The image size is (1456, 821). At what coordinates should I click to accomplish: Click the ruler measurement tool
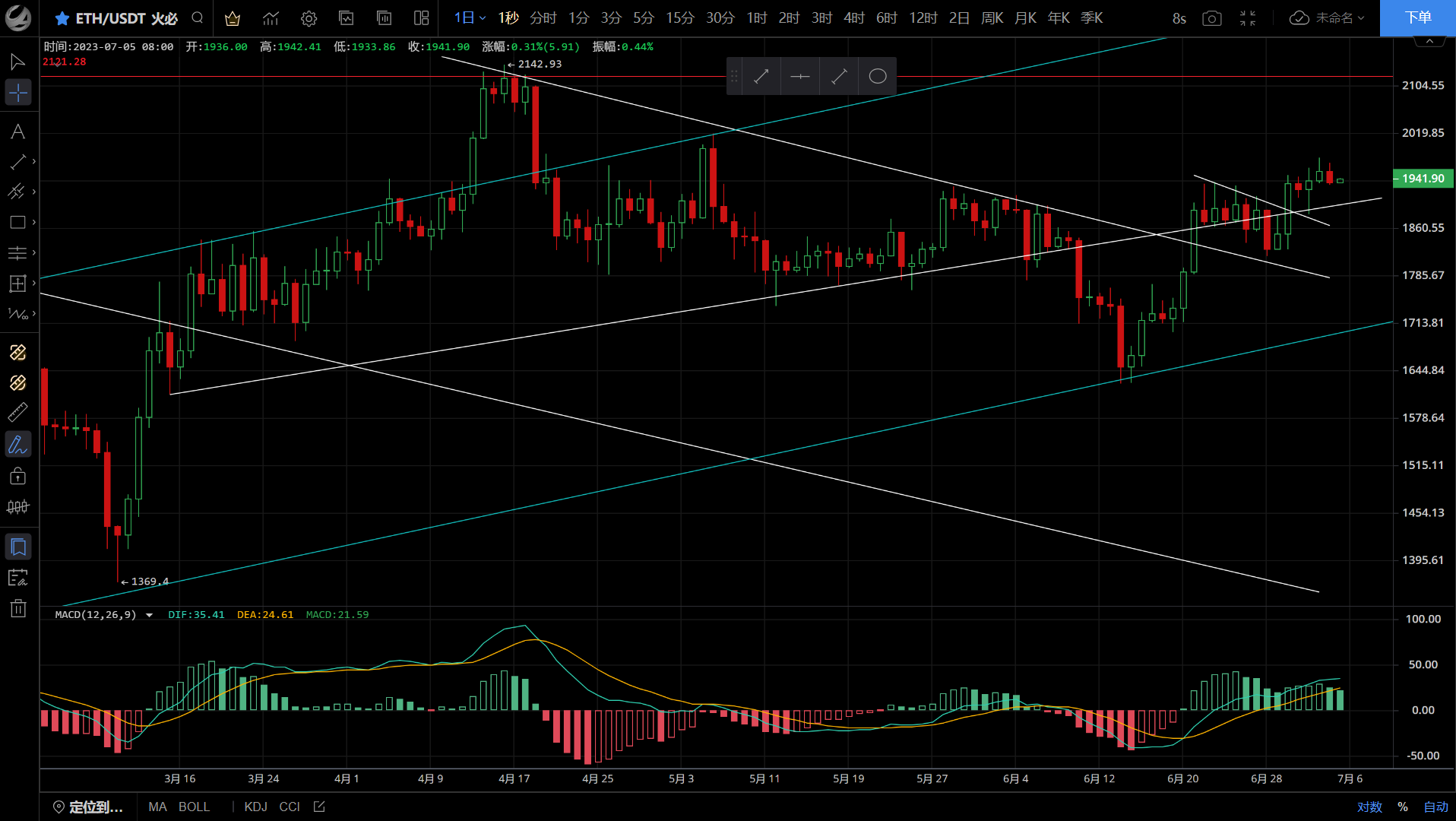tap(17, 413)
